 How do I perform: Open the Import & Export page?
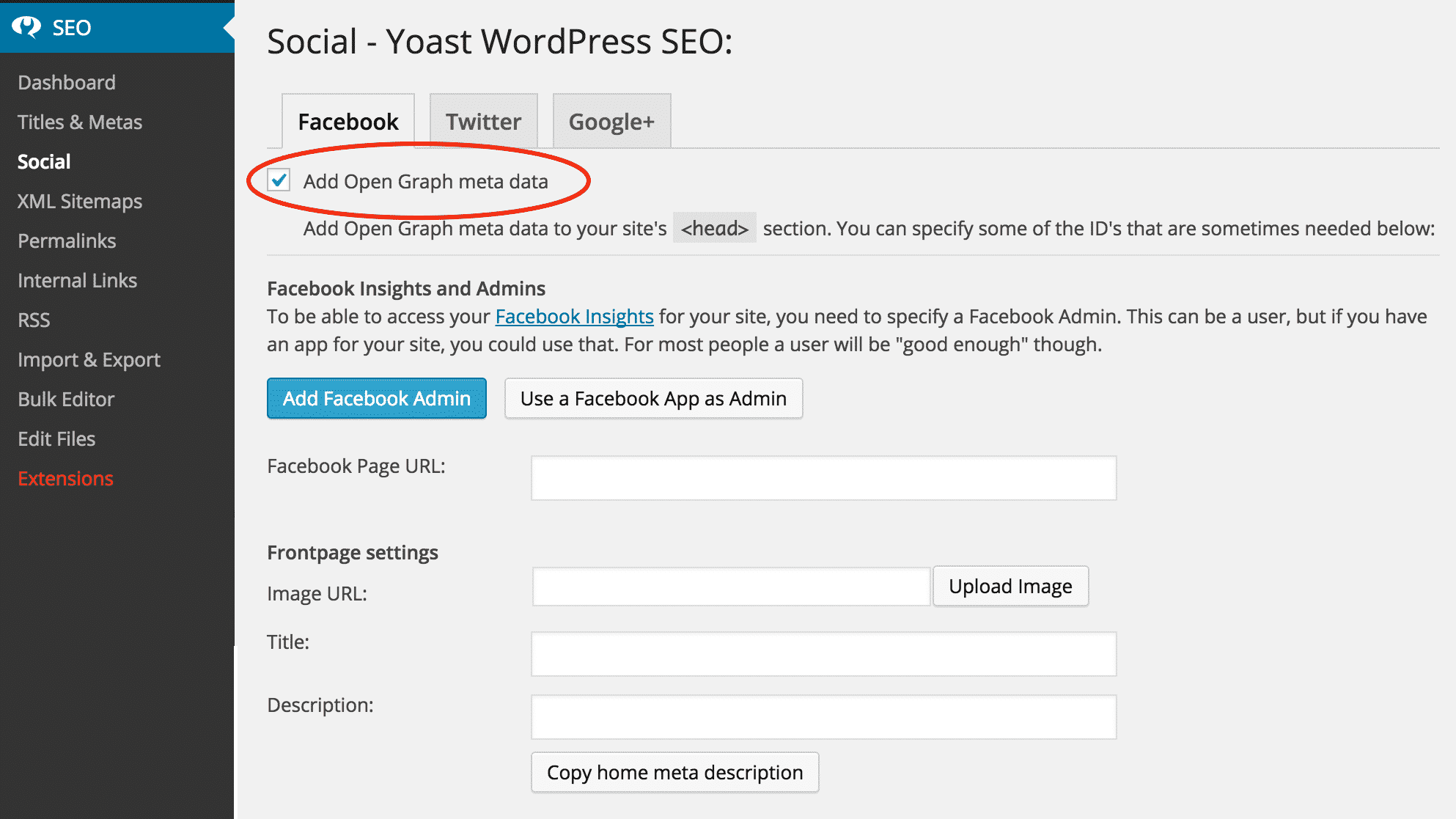click(x=89, y=359)
